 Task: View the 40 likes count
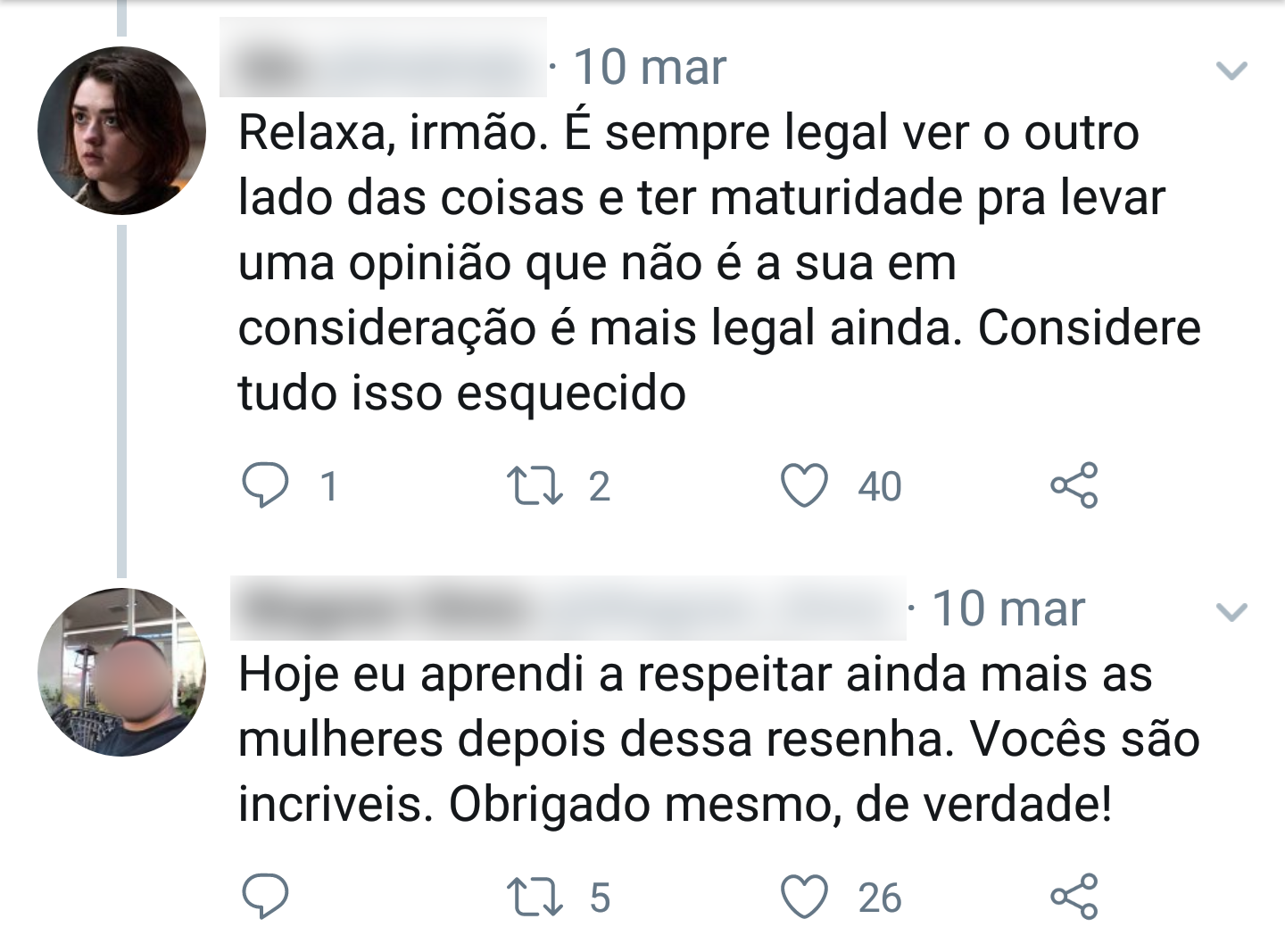[x=880, y=487]
